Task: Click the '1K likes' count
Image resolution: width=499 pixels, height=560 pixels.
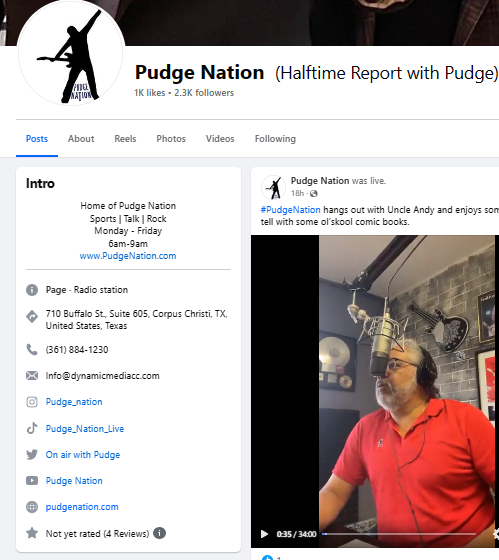Action: point(150,93)
